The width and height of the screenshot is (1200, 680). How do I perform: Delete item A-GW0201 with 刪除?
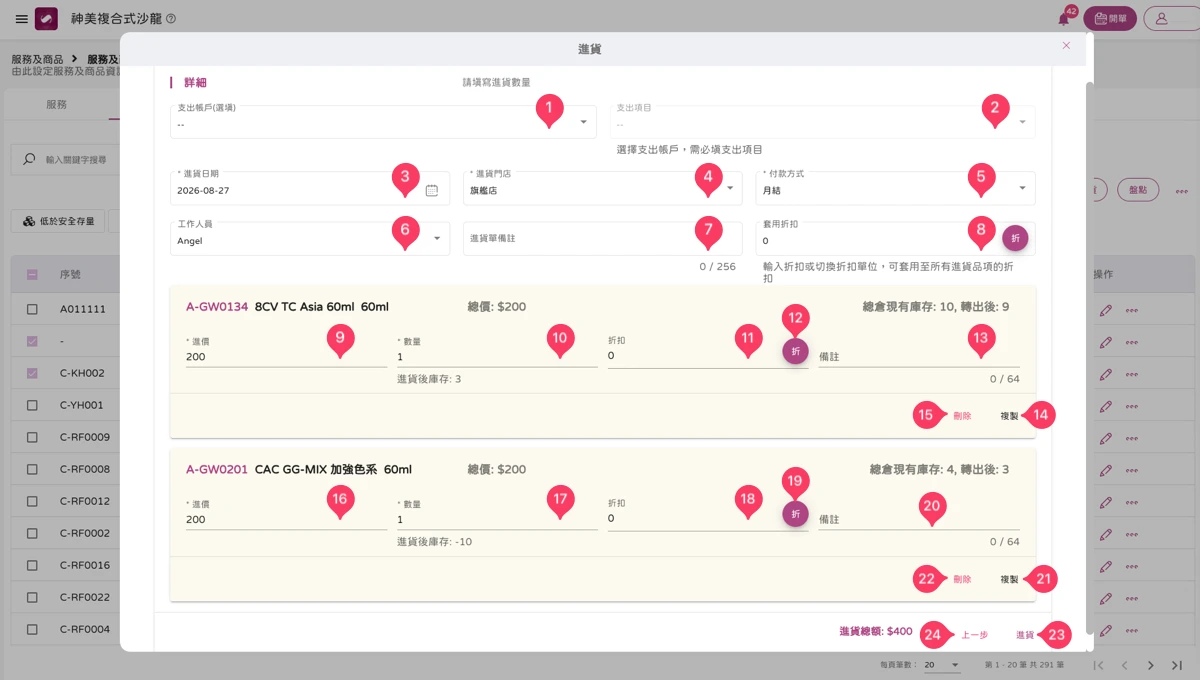pos(962,579)
